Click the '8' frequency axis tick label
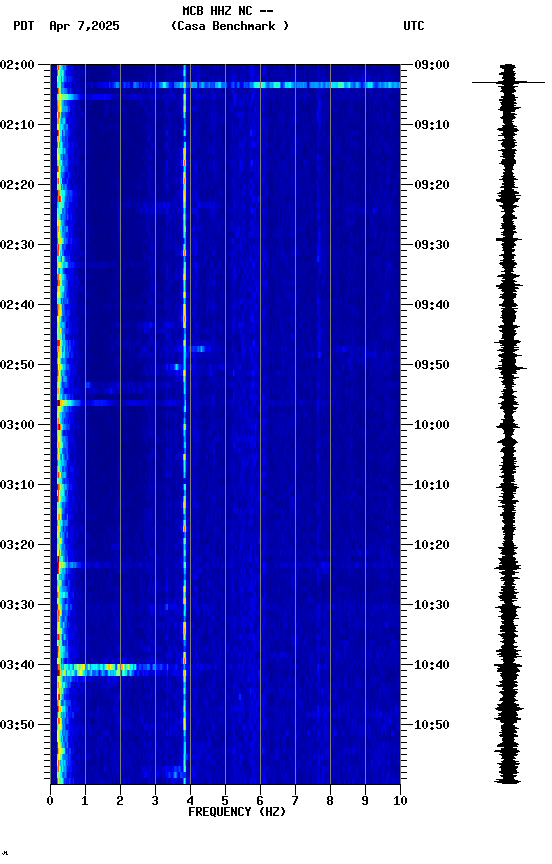552x864 pixels. (330, 801)
